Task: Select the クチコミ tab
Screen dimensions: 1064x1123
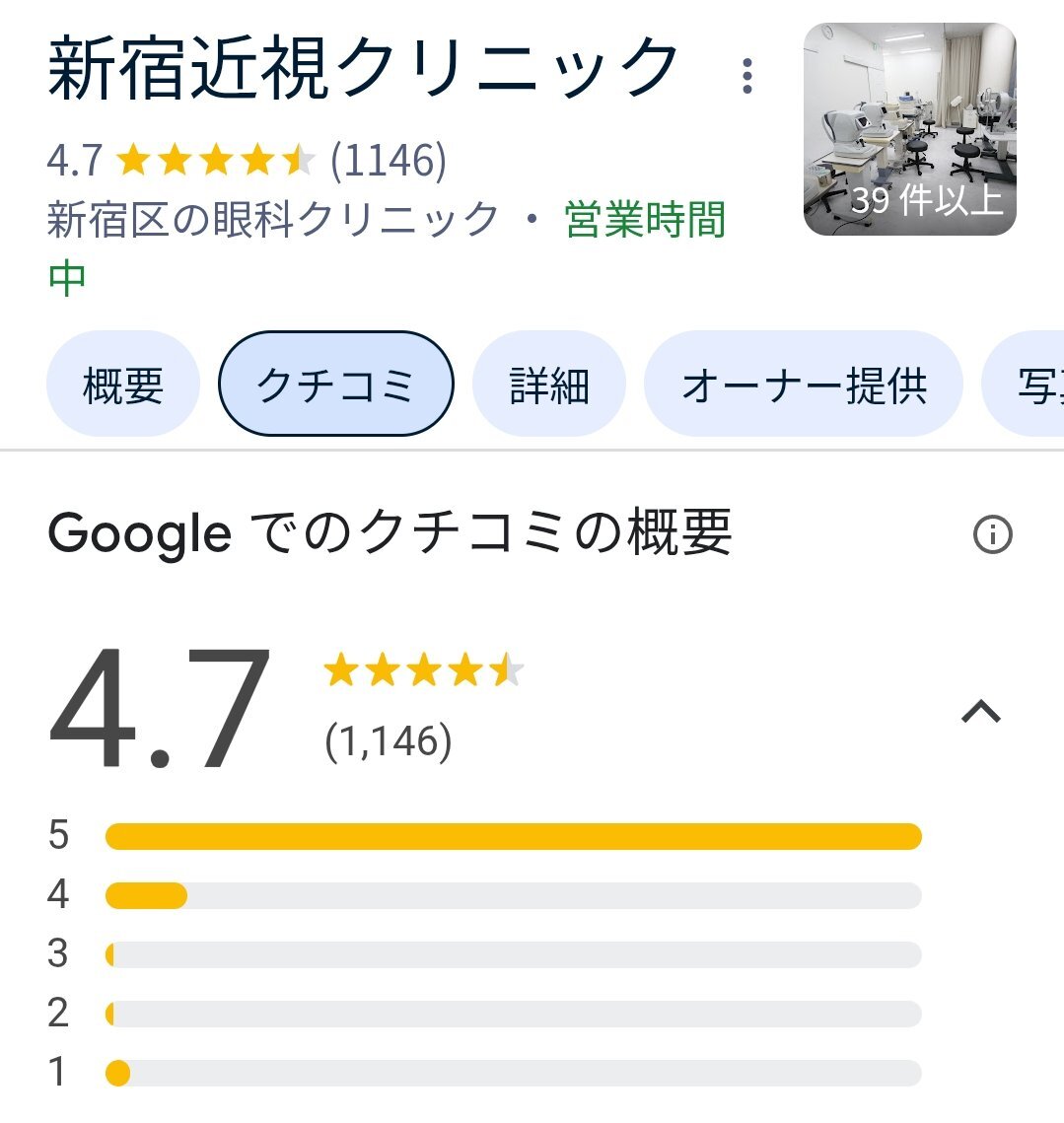Action: 336,384
